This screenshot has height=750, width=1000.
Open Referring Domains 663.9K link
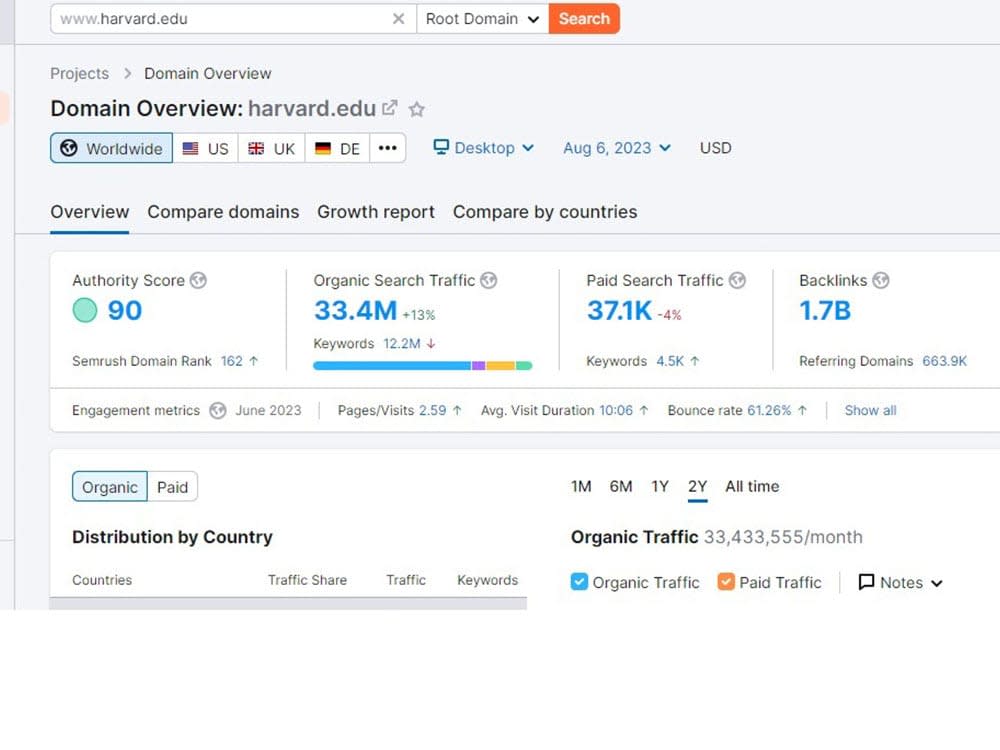coord(945,361)
